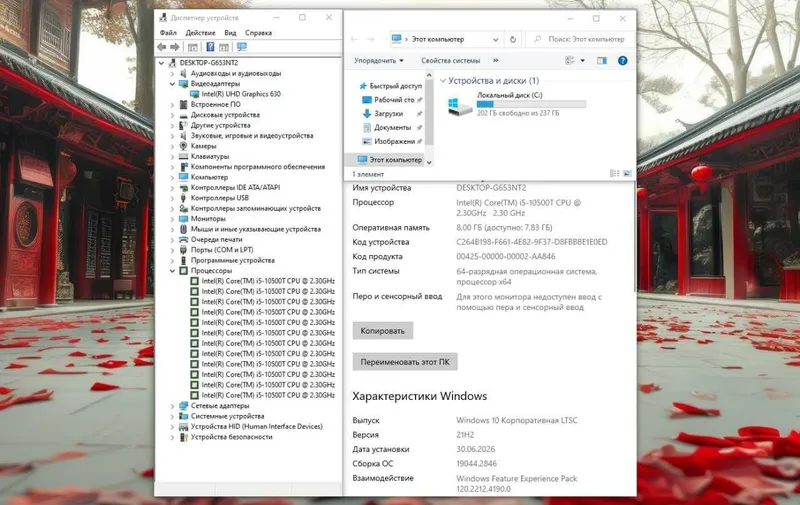
Task: Click the Этот компьютер address bar path
Action: (x=438, y=39)
